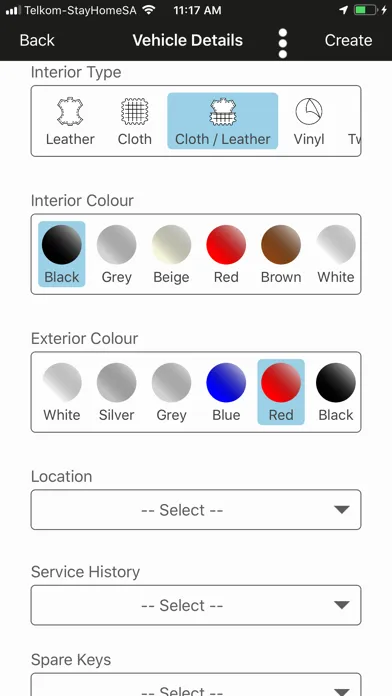Go Back from Vehicle Details
The width and height of the screenshot is (392, 696).
tap(37, 40)
